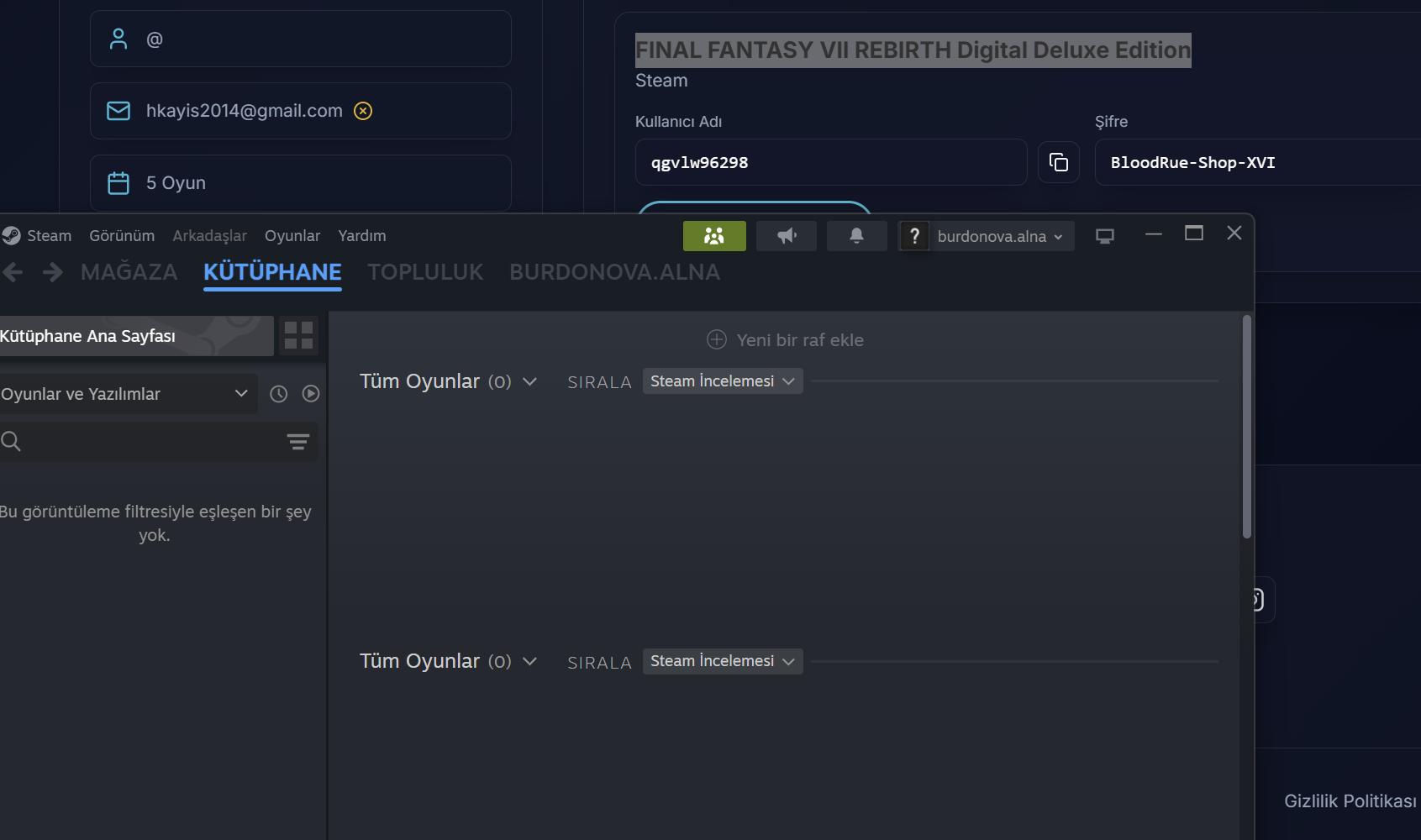
Task: Toggle the ready-to-play filter icon
Action: tap(311, 394)
